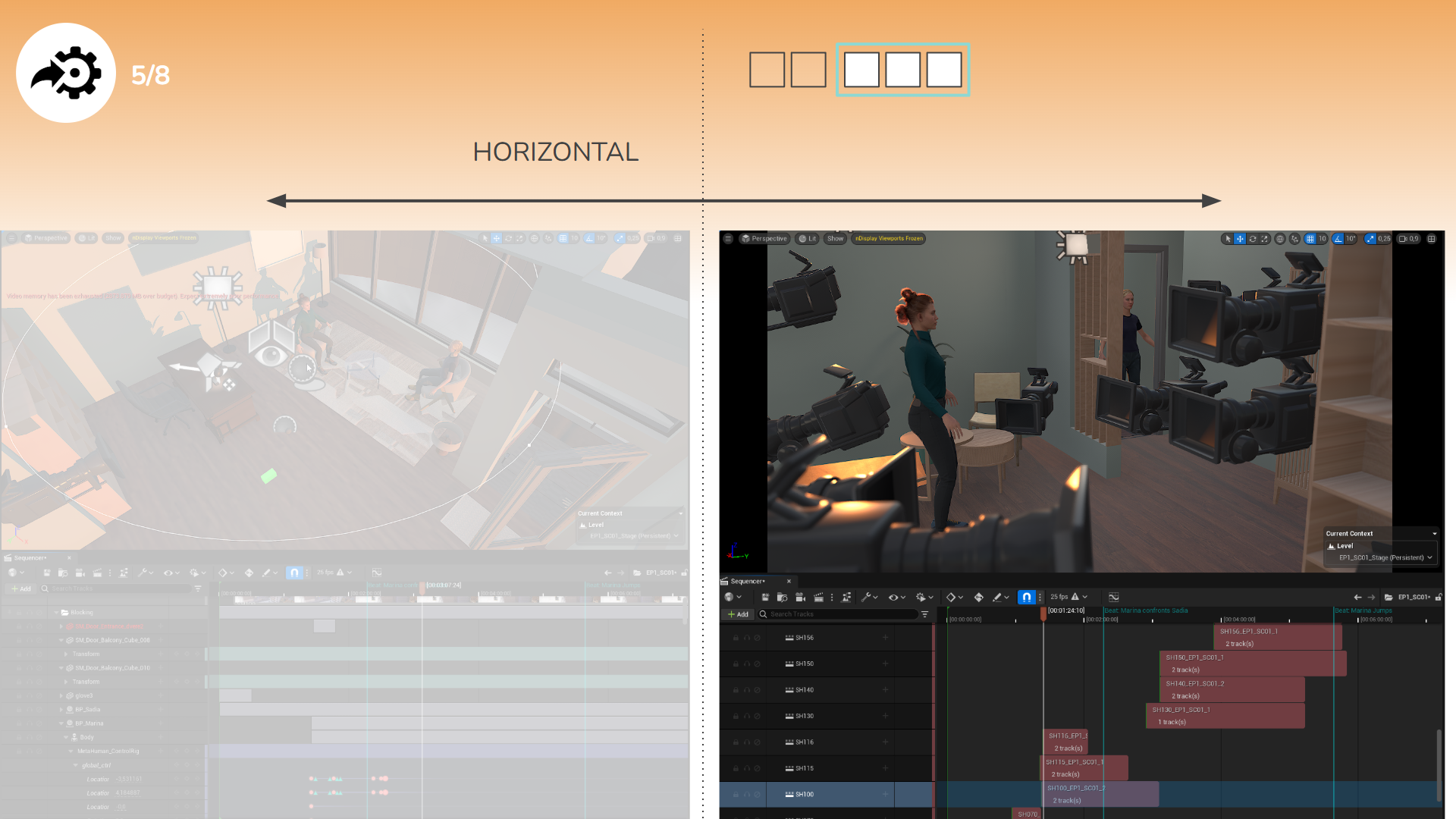Click the Sequencer render movie clapperboard icon
The height and width of the screenshot is (819, 1456).
pos(818,597)
